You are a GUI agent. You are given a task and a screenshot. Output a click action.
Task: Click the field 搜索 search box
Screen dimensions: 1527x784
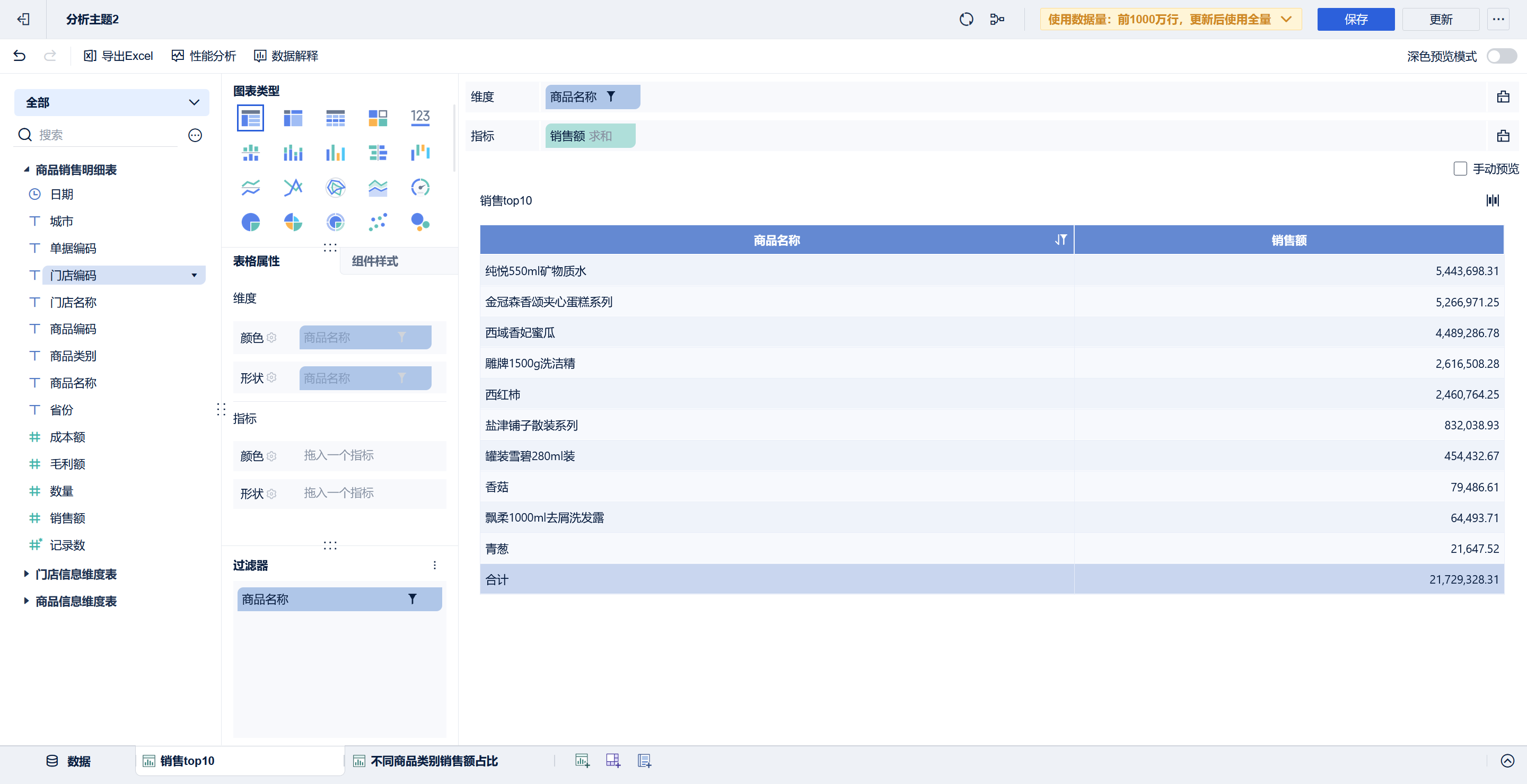[107, 135]
